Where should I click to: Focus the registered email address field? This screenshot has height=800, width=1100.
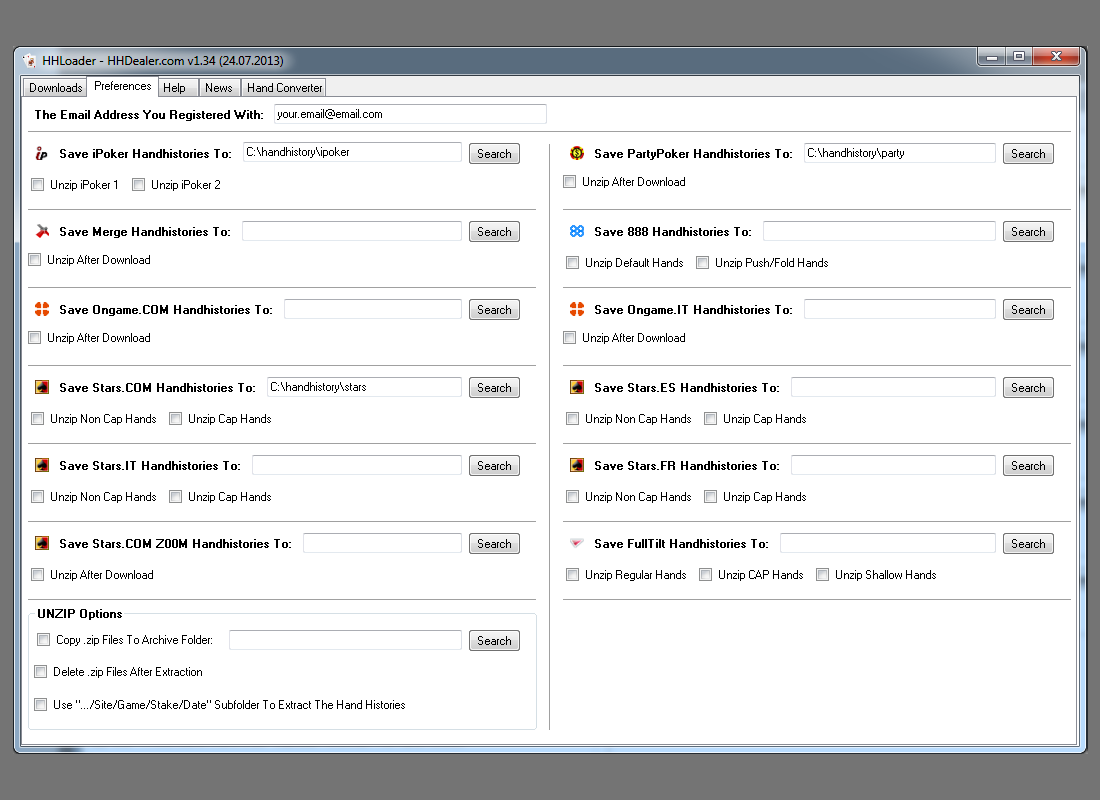409,114
